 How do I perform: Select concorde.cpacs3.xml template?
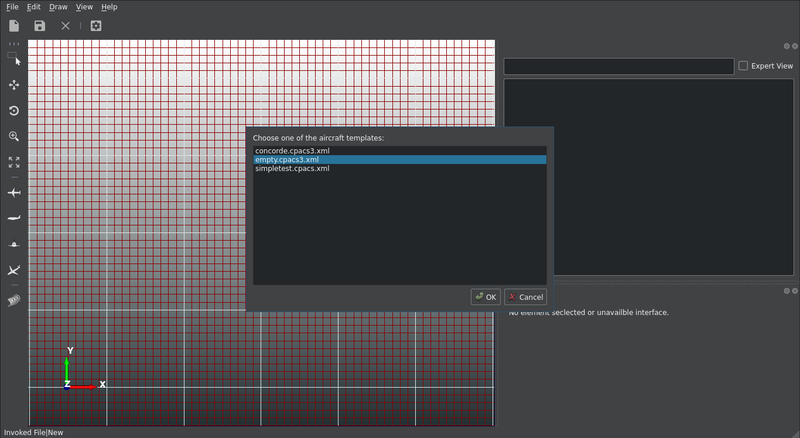292,151
